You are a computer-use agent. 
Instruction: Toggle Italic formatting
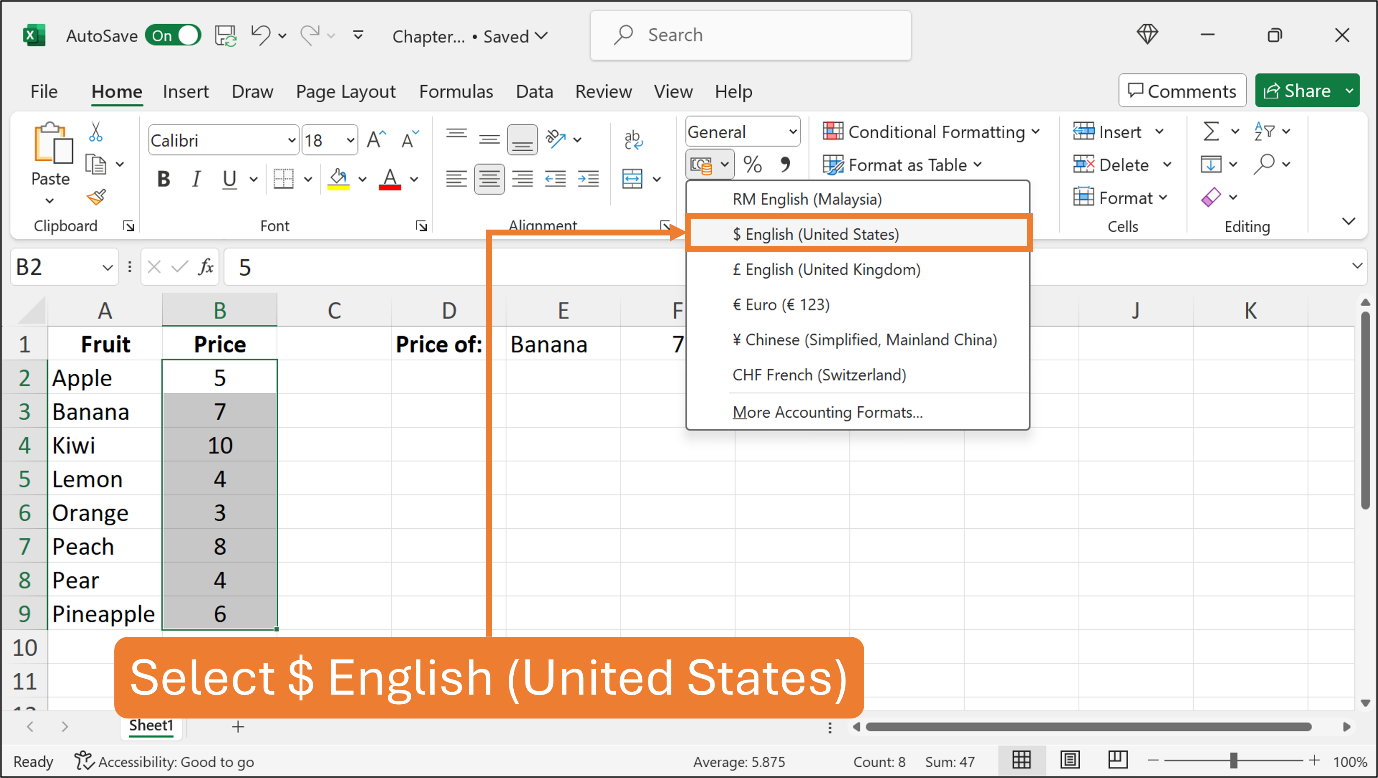[197, 180]
